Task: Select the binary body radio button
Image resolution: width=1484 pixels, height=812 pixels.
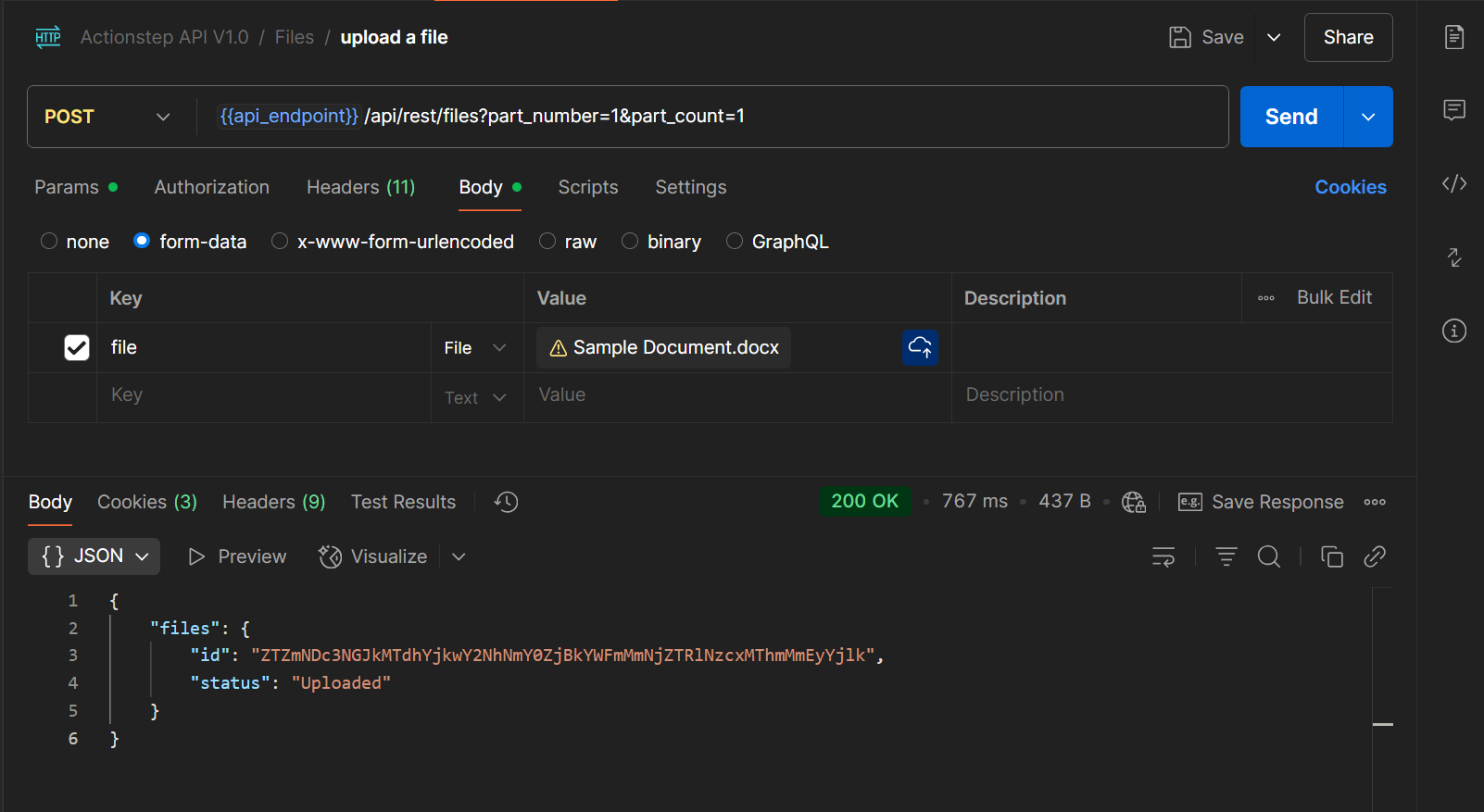Action: click(630, 241)
